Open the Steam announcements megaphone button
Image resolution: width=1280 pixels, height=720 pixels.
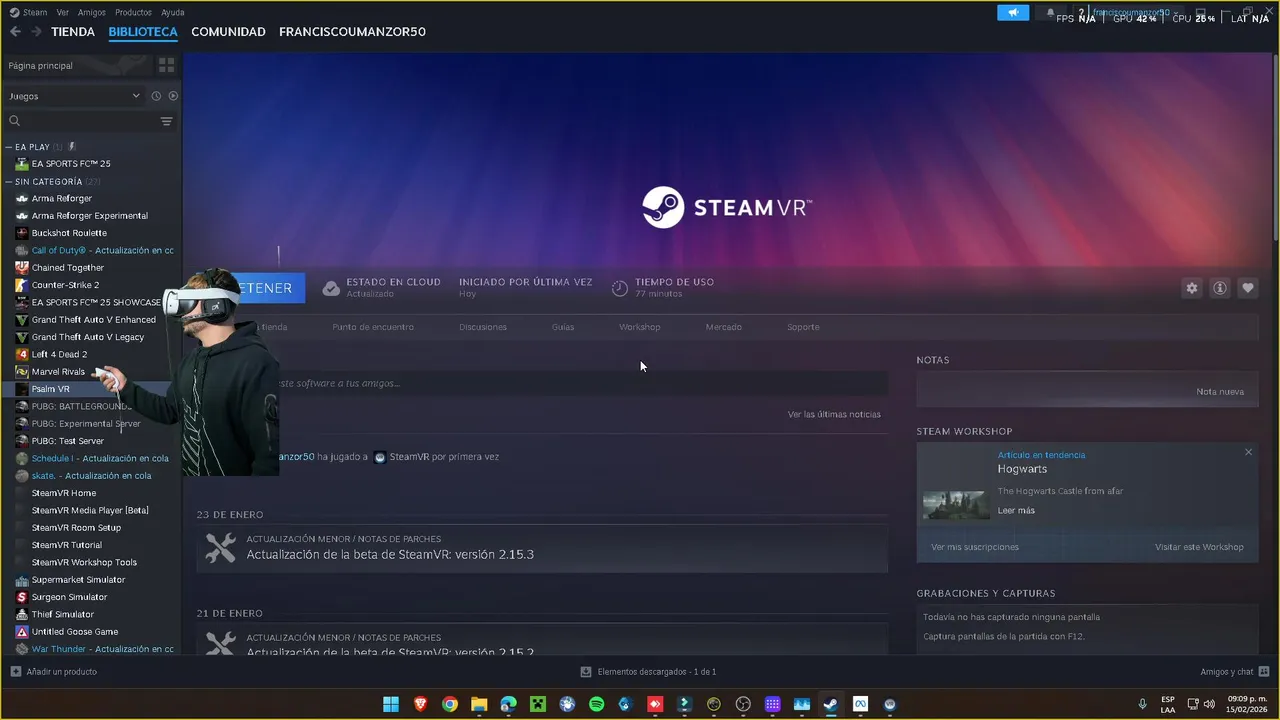pyautogui.click(x=1013, y=13)
